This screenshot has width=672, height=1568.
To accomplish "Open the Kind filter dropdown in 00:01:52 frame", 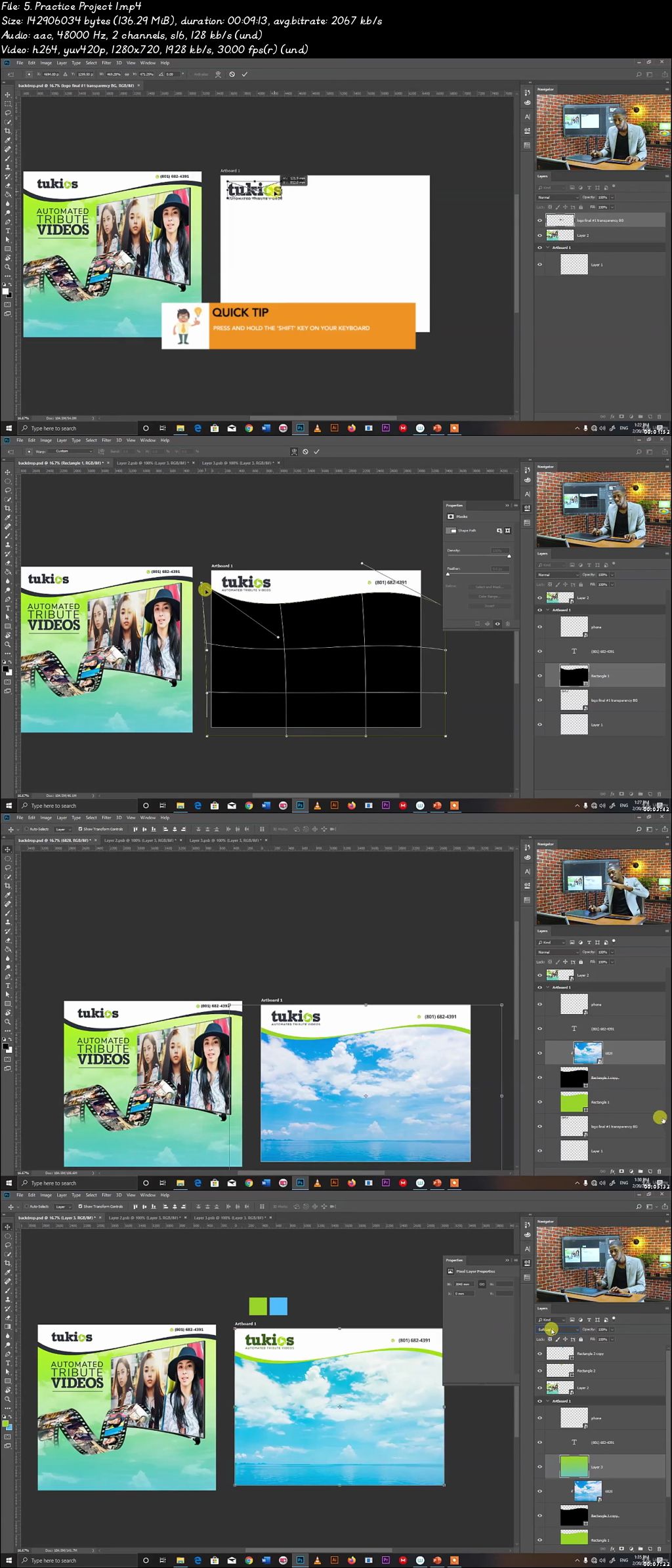I will click(551, 188).
